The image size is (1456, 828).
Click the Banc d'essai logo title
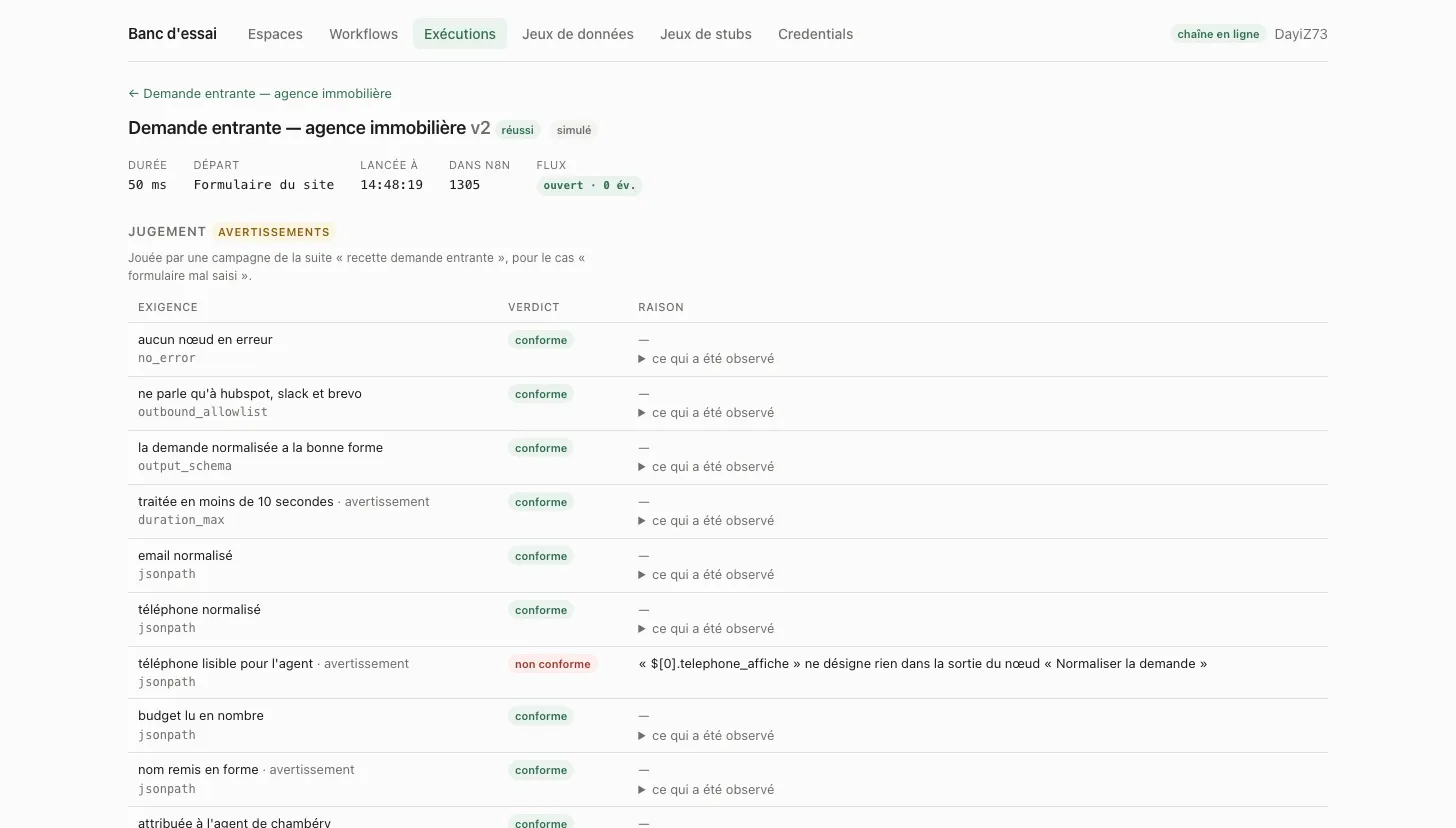[172, 34]
